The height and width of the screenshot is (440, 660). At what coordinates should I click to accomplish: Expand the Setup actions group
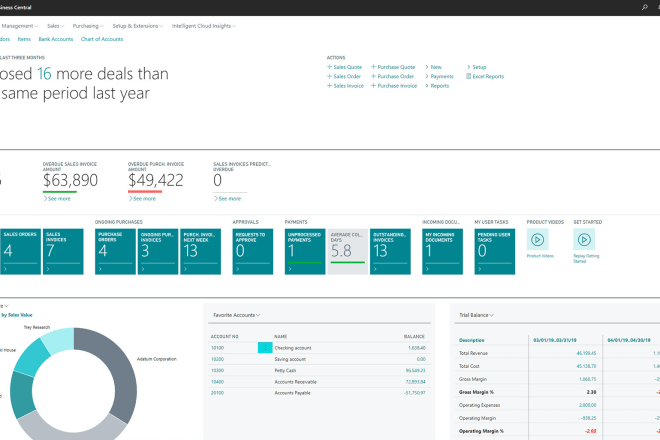(x=476, y=67)
